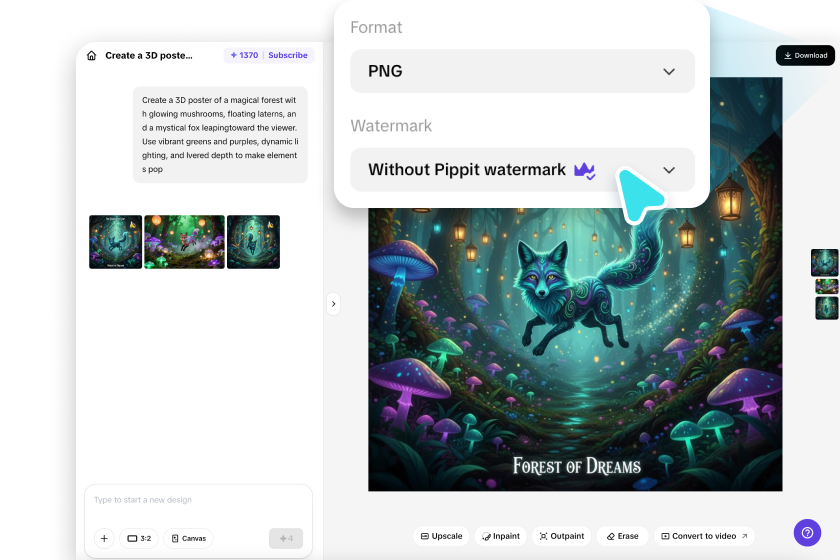Image resolution: width=840 pixels, height=560 pixels.
Task: Open the Without Pippit watermark dropdown
Action: [522, 170]
